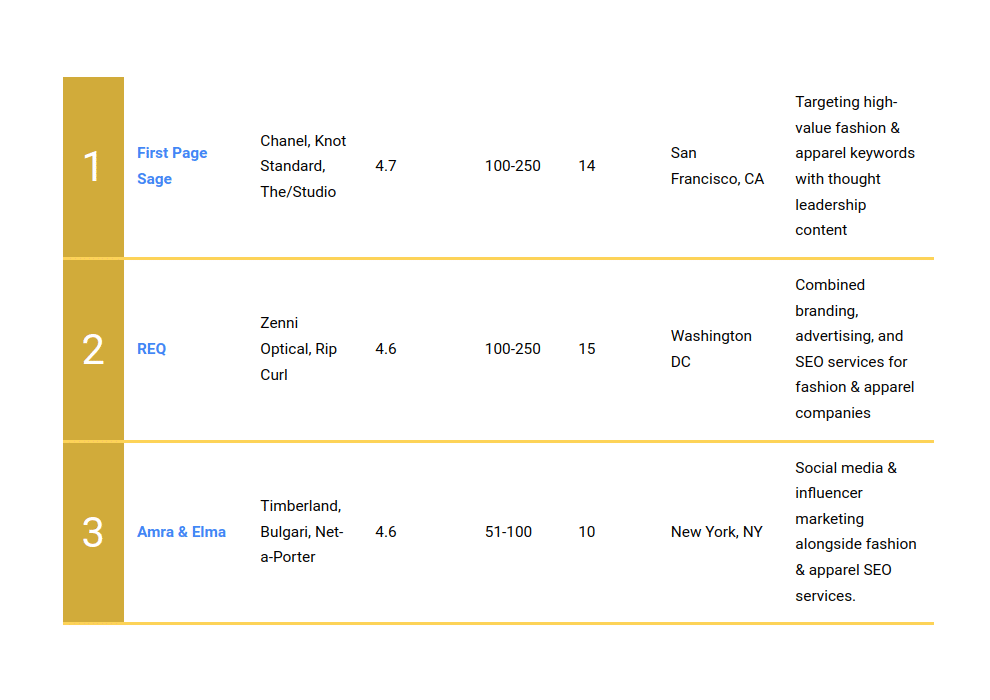This screenshot has height=700, width=990.
Task: Click the 'San Francisco, CA' location
Action: [717, 166]
